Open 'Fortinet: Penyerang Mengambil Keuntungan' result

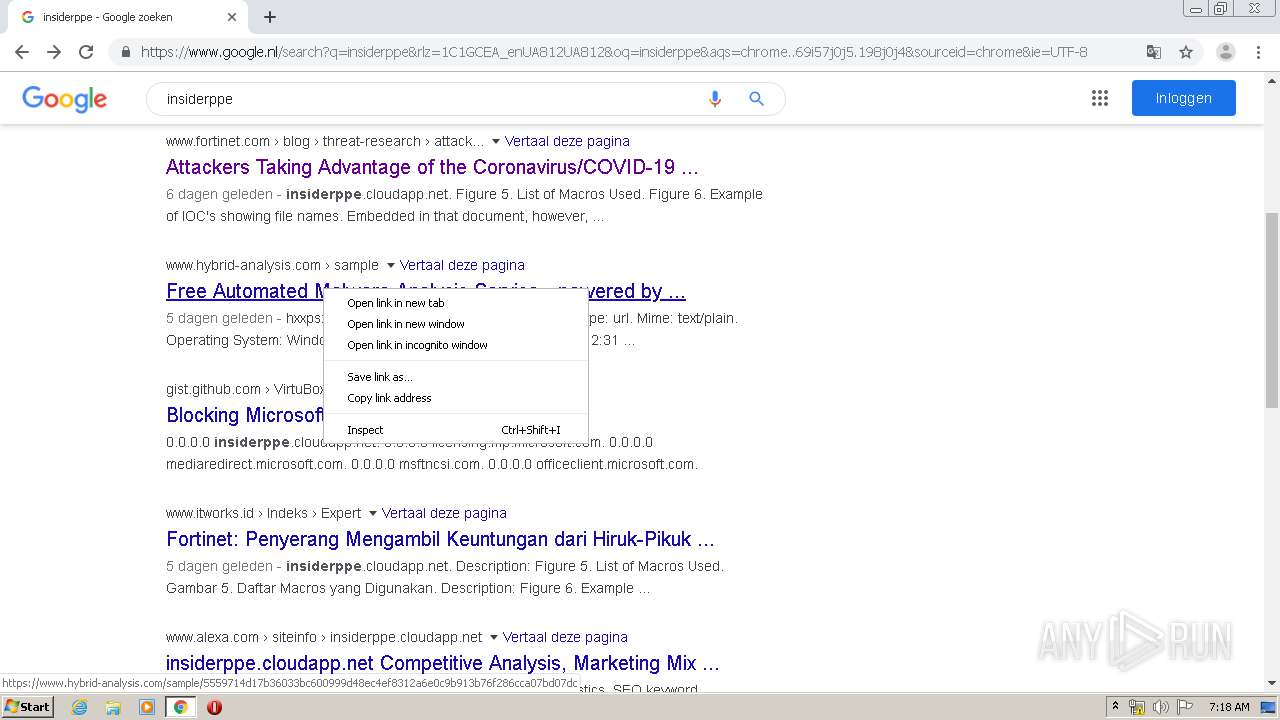pos(440,539)
